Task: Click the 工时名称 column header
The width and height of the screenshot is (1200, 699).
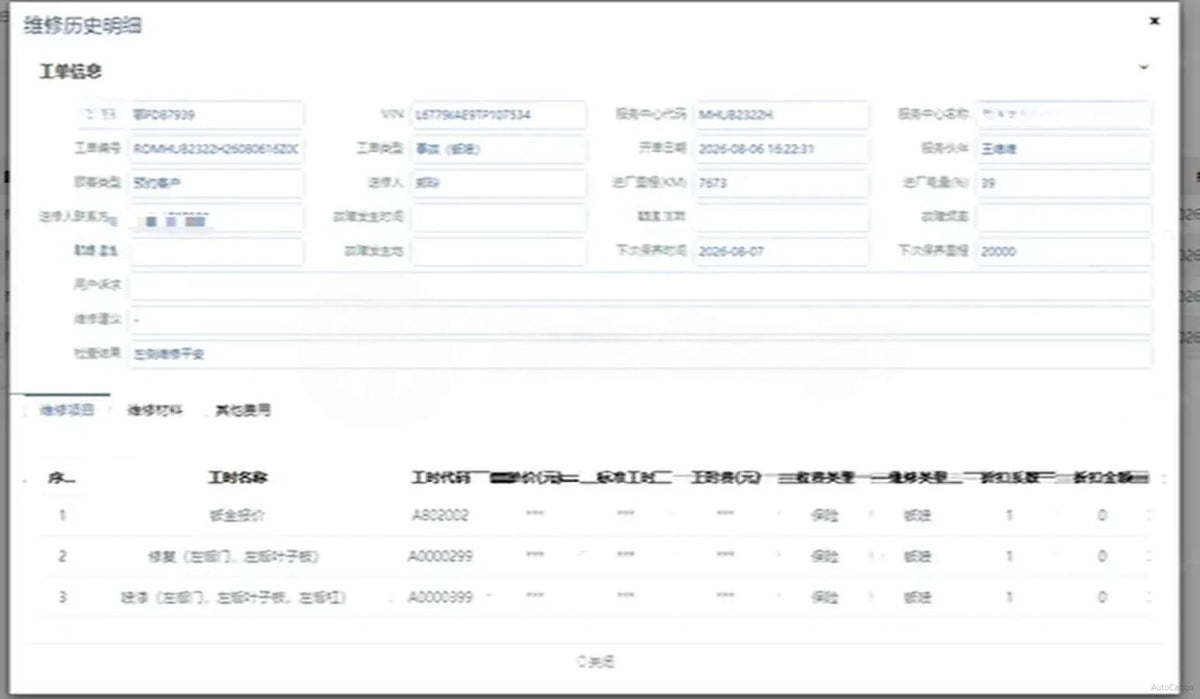Action: coord(237,478)
